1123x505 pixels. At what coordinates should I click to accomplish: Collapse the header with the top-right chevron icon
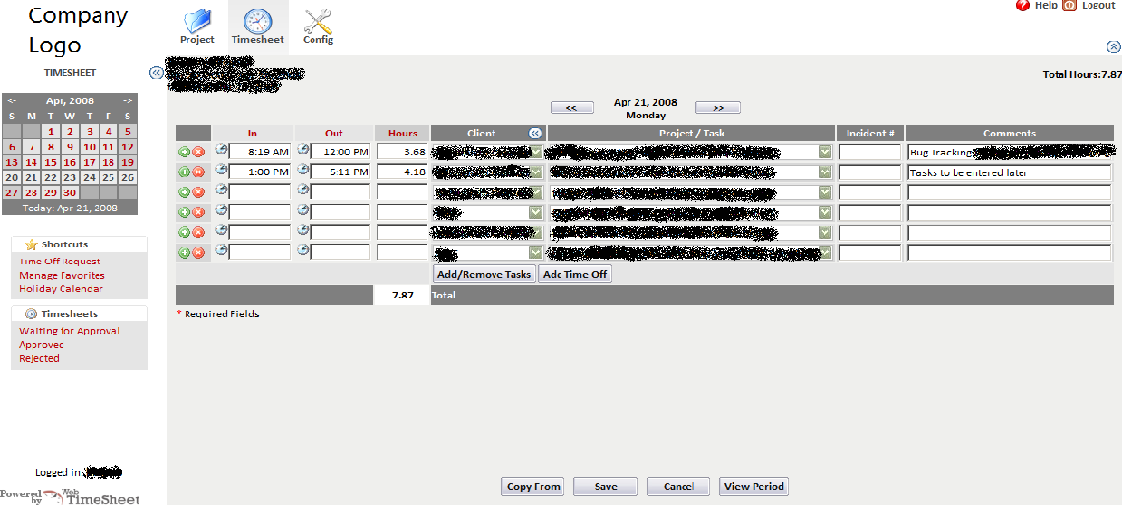(x=1113, y=47)
